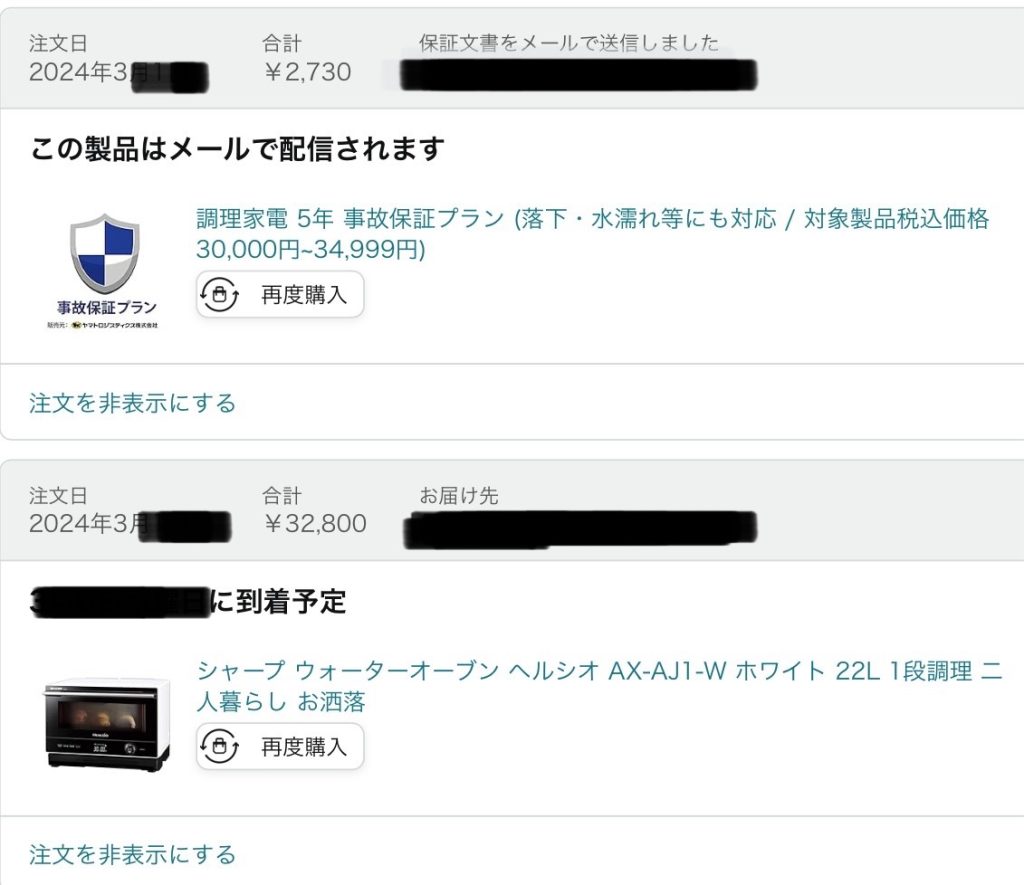Hide the ¥2,730 order via 注文を非表示にする
The image size is (1024, 885).
(x=132, y=403)
